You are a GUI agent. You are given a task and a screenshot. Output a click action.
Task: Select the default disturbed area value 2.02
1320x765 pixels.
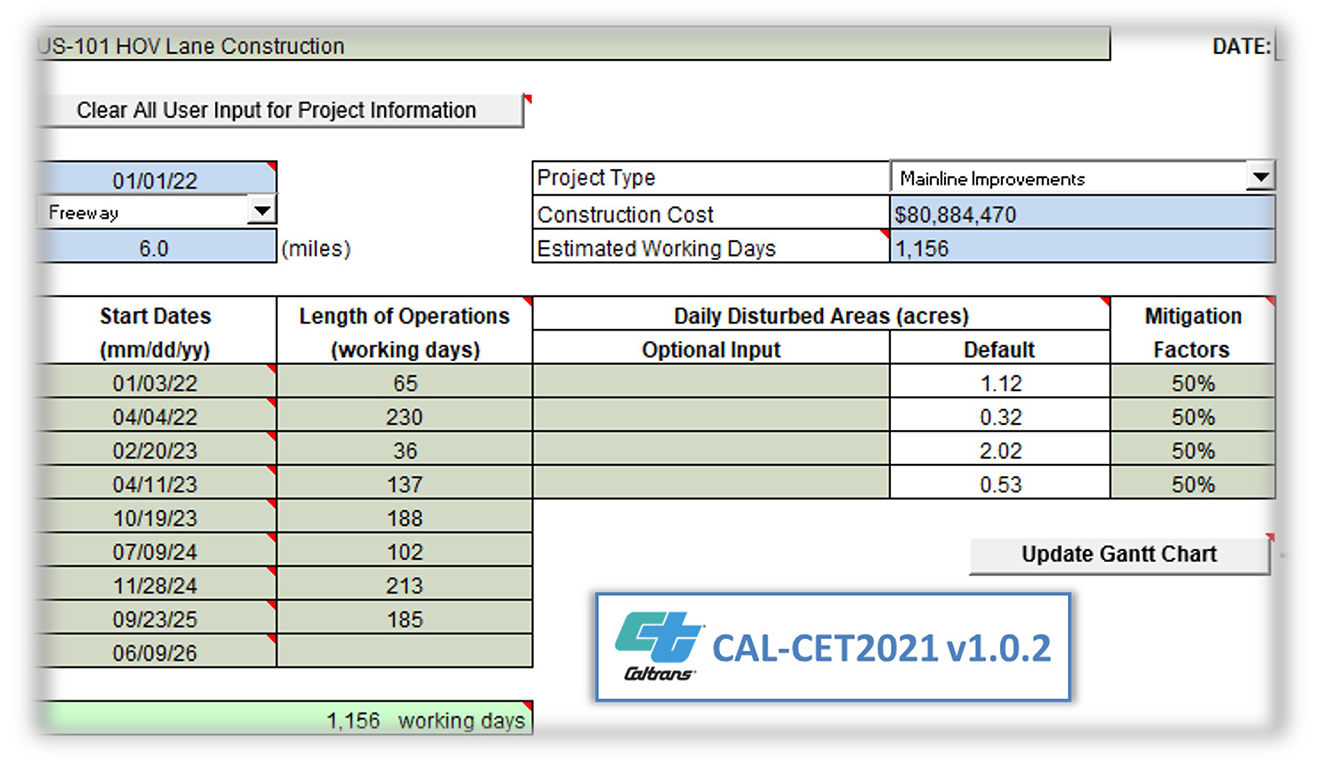pyautogui.click(x=1000, y=450)
